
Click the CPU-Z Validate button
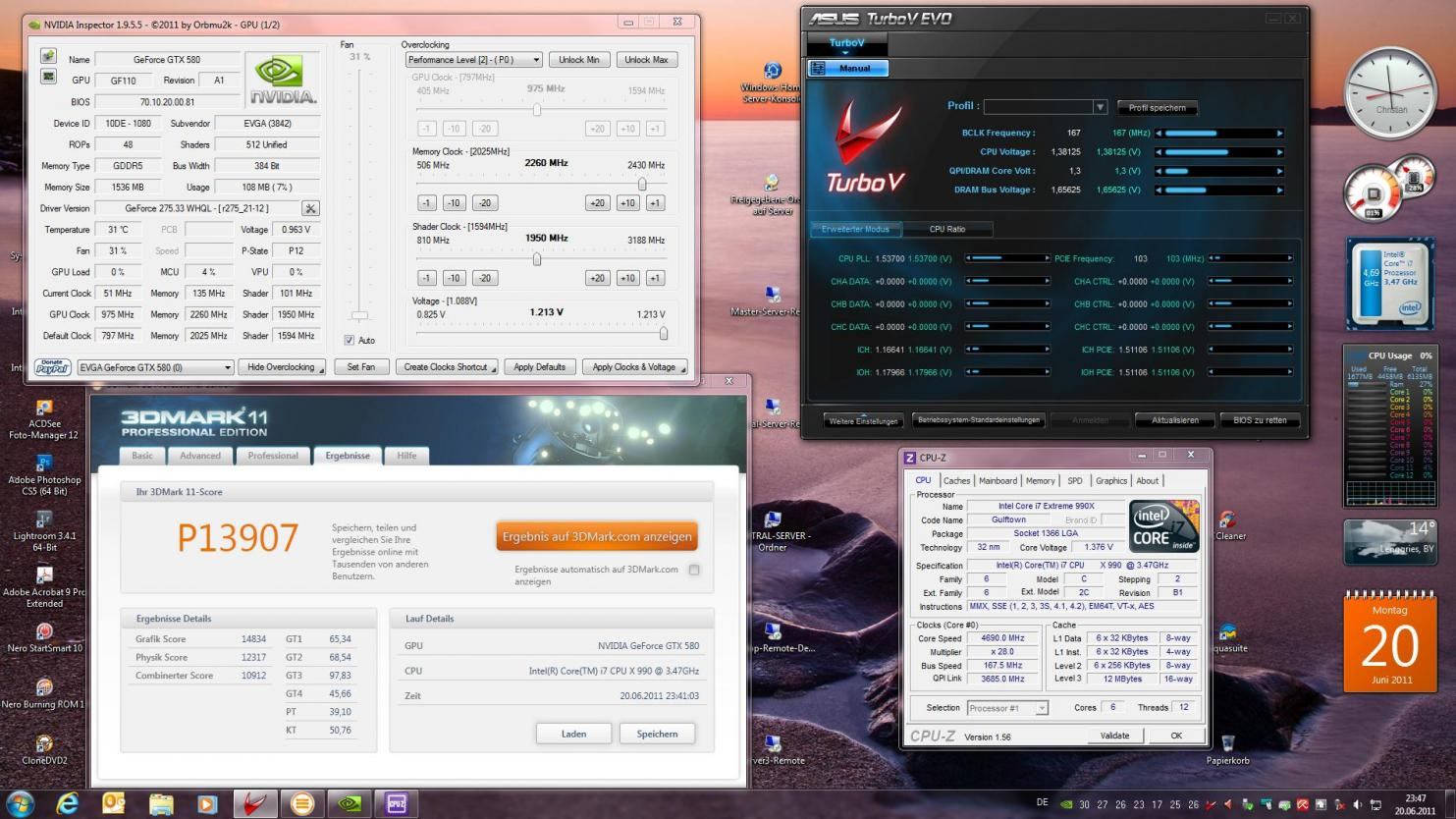[1114, 736]
